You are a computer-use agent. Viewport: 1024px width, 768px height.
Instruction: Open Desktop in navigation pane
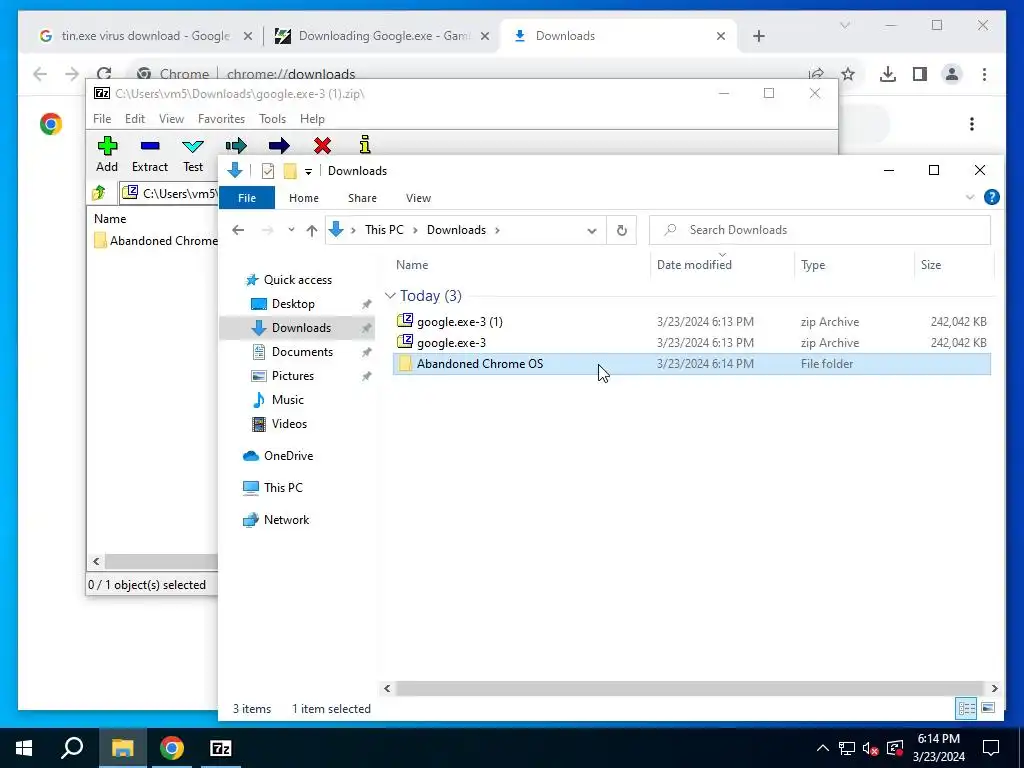tap(293, 304)
